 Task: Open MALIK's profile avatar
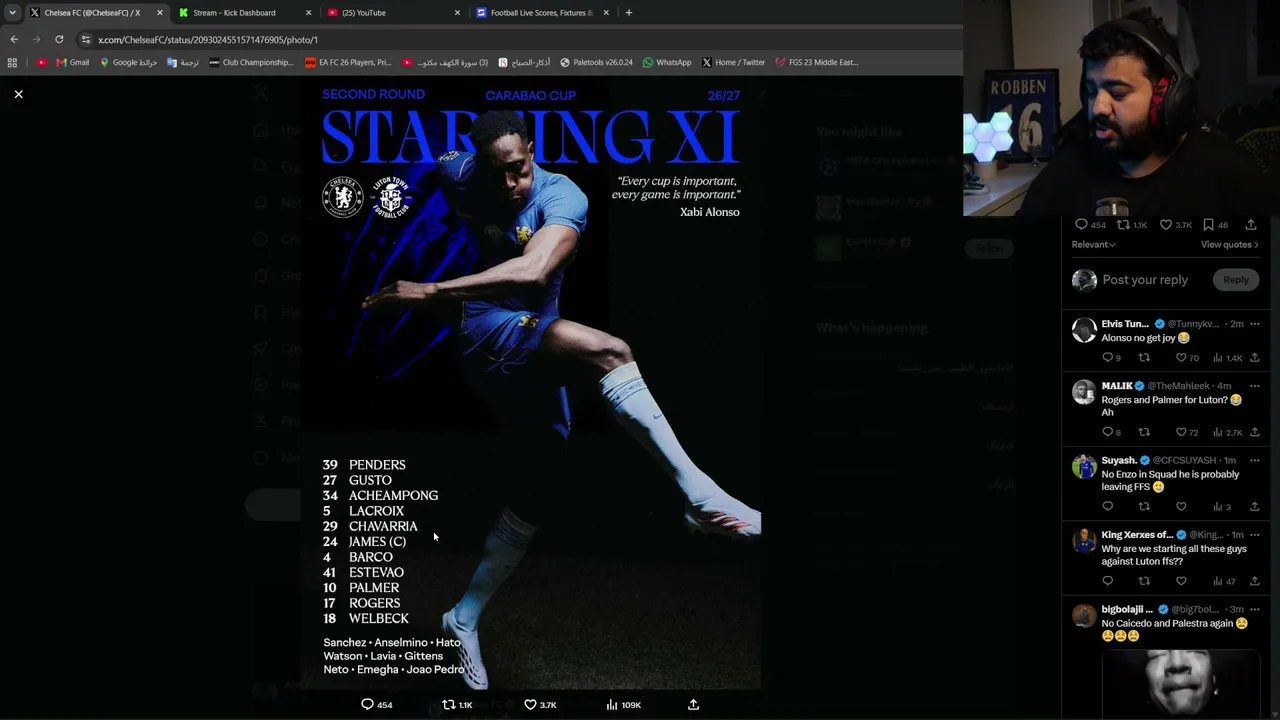coord(1084,393)
